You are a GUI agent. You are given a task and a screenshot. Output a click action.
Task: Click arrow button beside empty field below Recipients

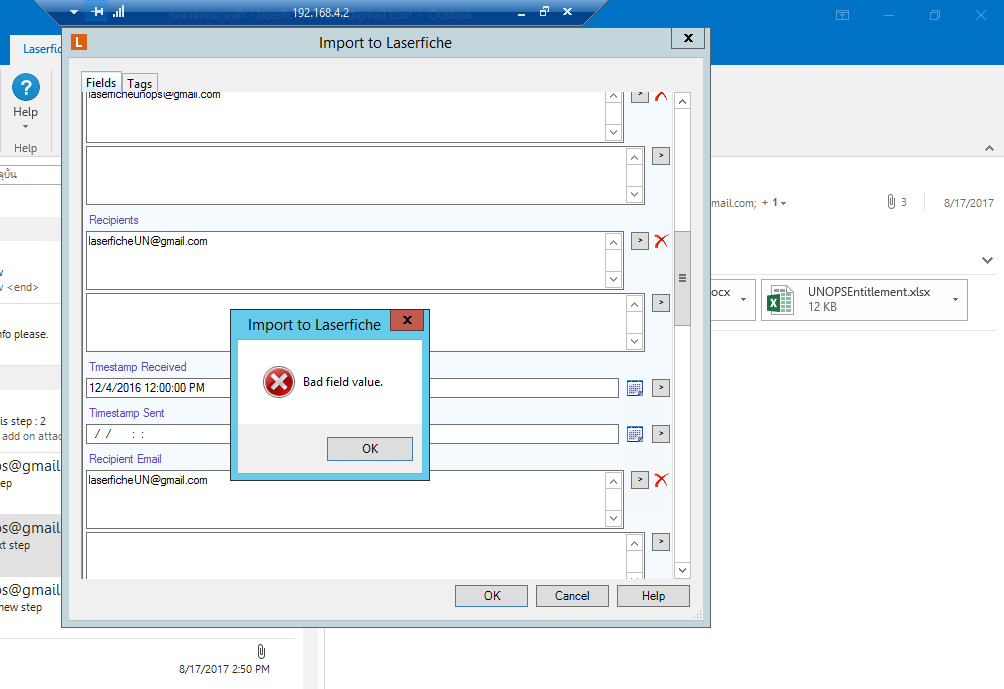tap(661, 303)
